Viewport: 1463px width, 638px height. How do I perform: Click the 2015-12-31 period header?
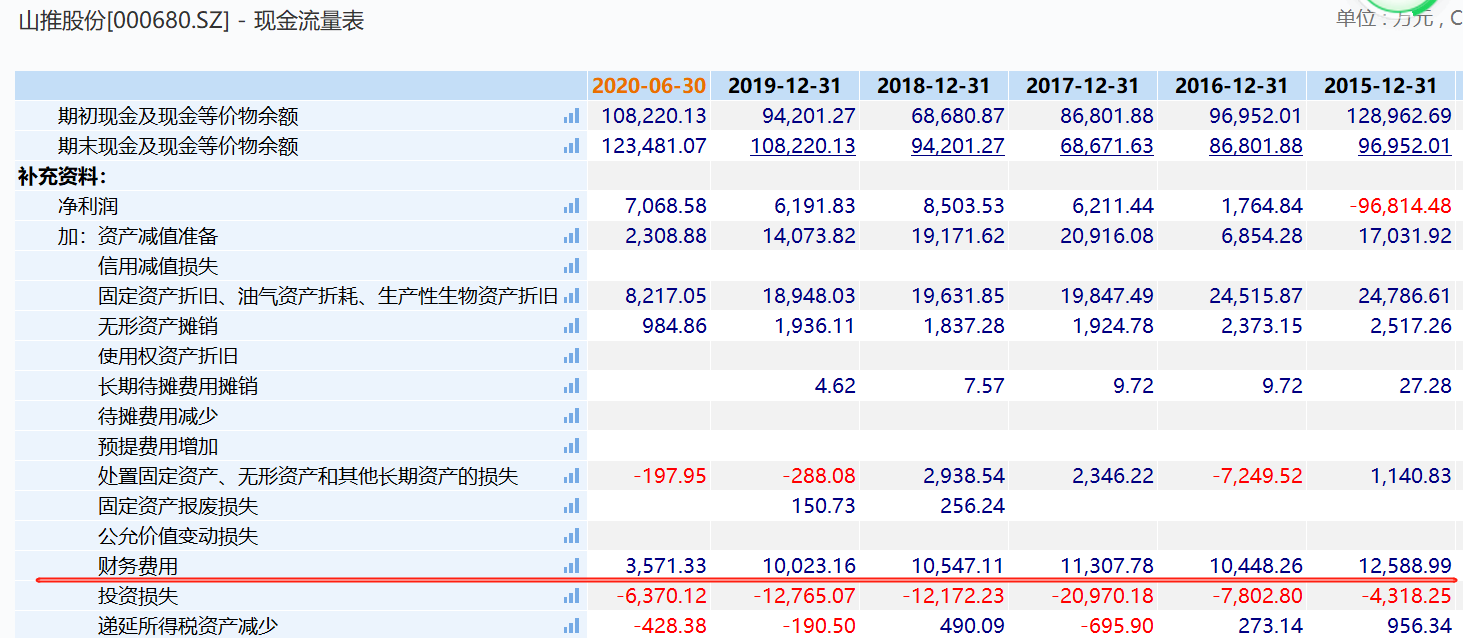(x=1381, y=86)
